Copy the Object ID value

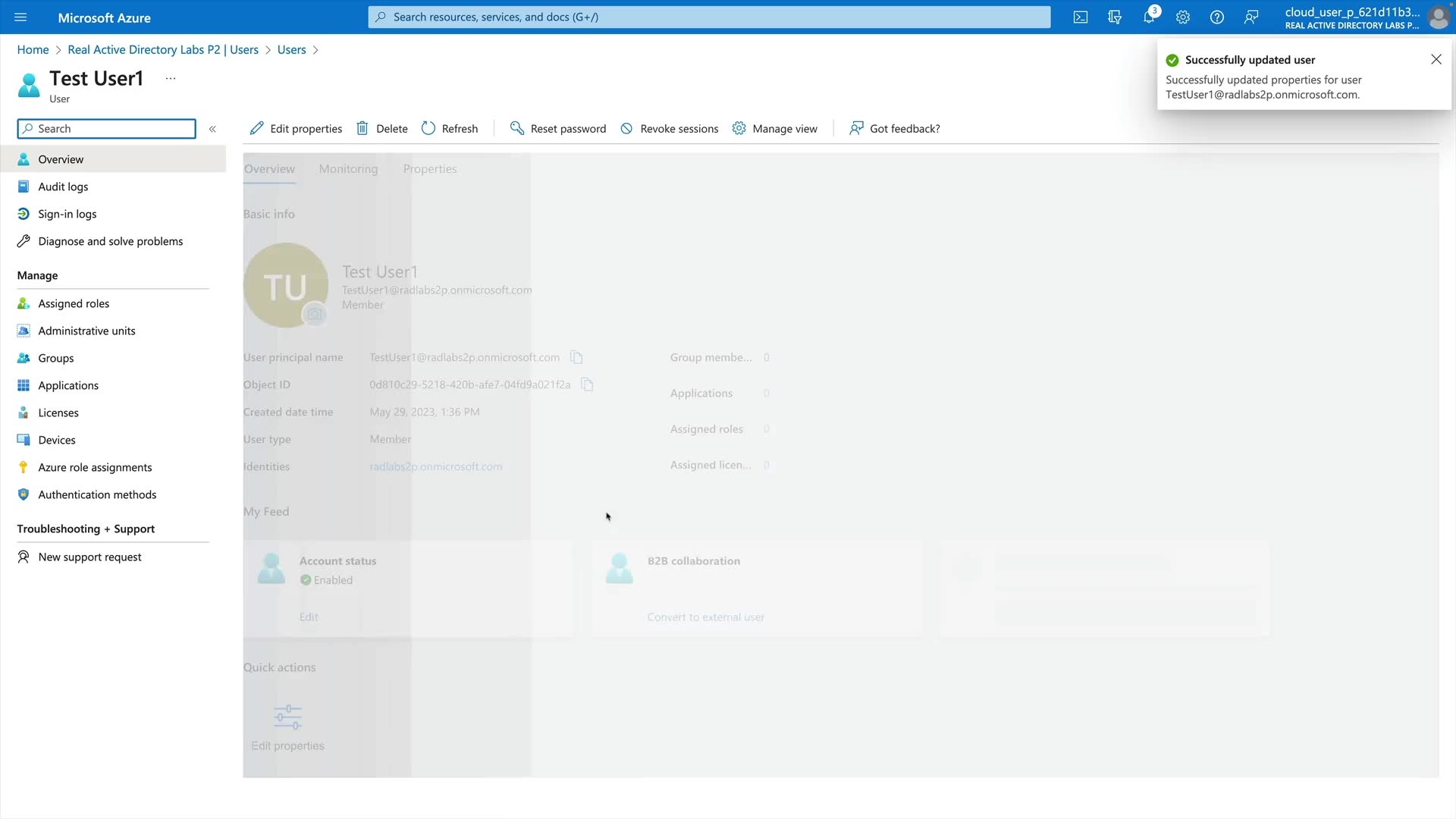click(587, 384)
